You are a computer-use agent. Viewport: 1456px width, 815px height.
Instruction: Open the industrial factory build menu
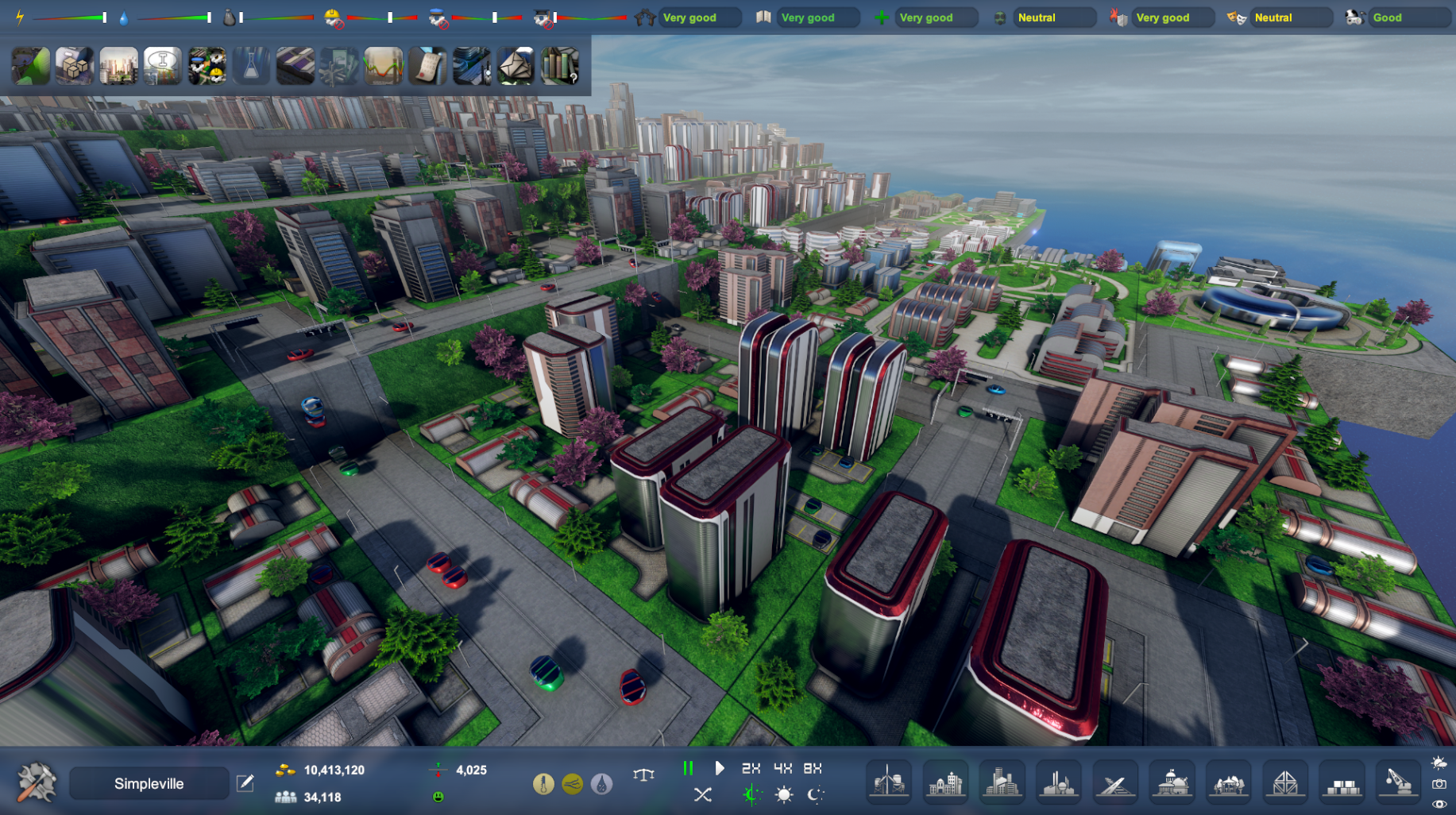coord(1059,782)
